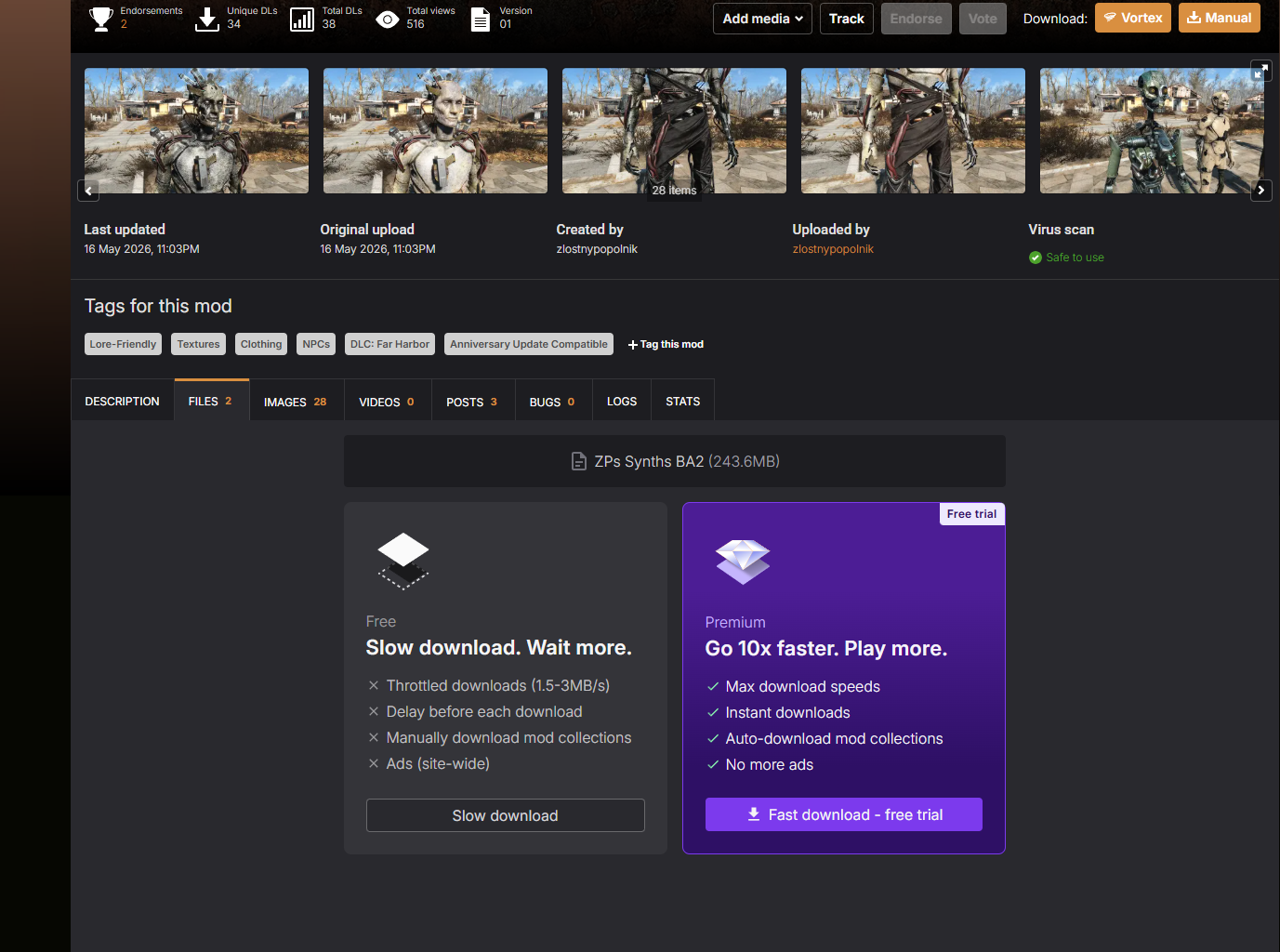Open the Safe to use virus scan link
This screenshot has width=1280, height=952.
(x=1075, y=258)
